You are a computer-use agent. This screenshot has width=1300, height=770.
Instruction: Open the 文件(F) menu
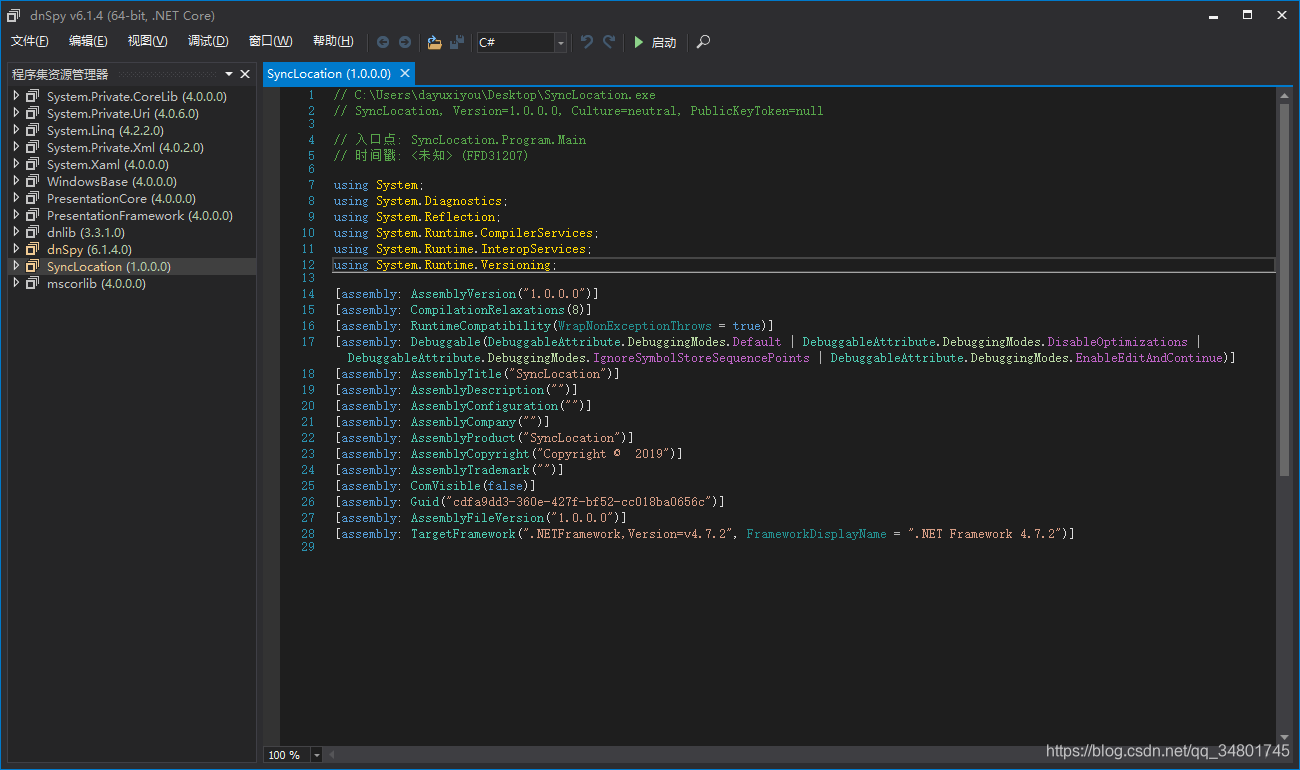pos(30,41)
